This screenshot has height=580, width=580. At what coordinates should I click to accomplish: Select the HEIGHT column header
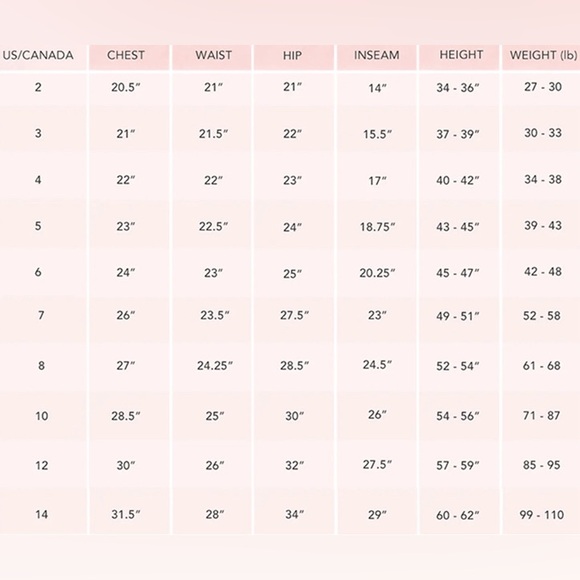(x=461, y=55)
